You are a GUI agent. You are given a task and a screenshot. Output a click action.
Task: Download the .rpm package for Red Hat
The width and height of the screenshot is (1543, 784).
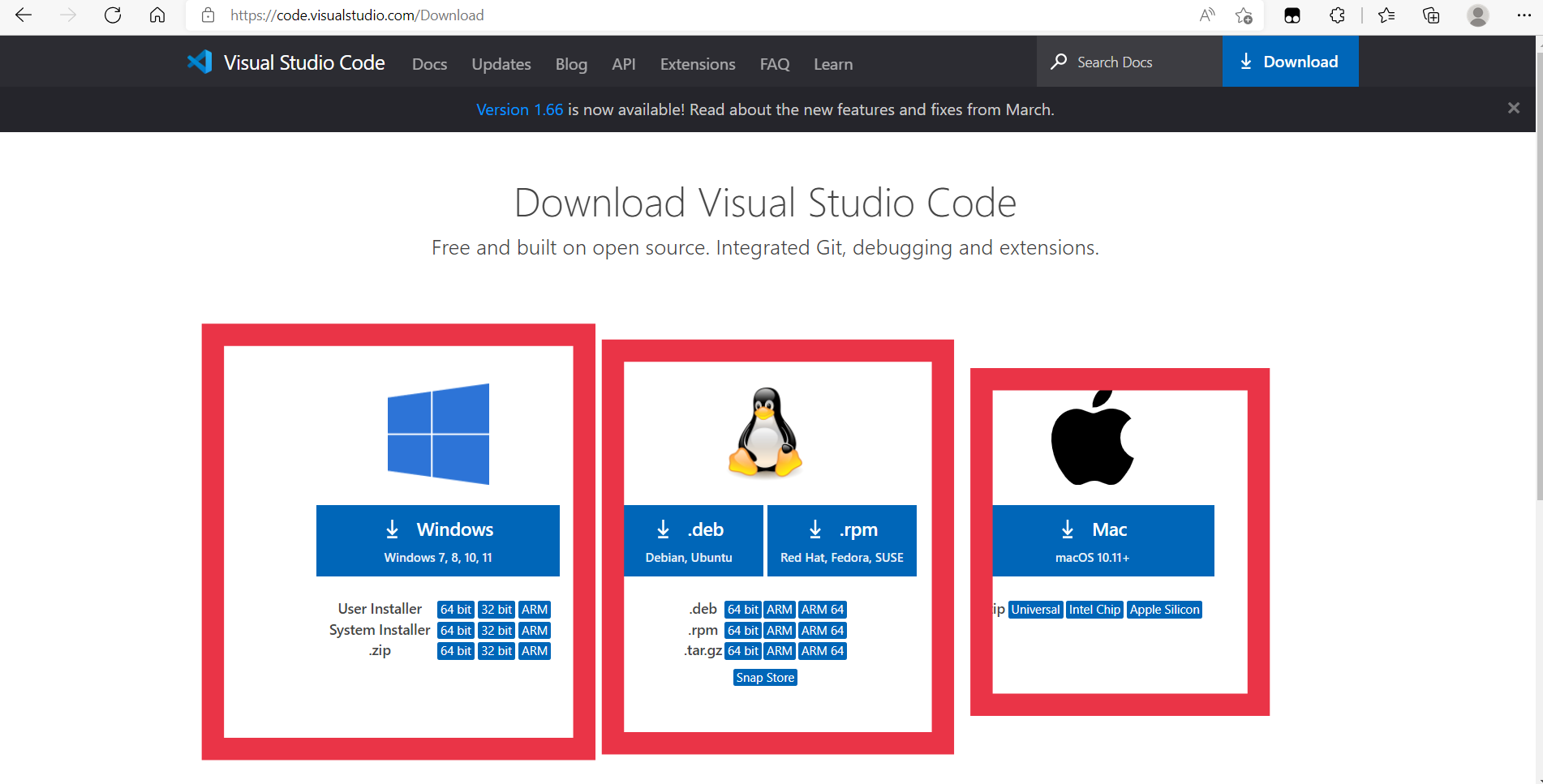pyautogui.click(x=842, y=541)
